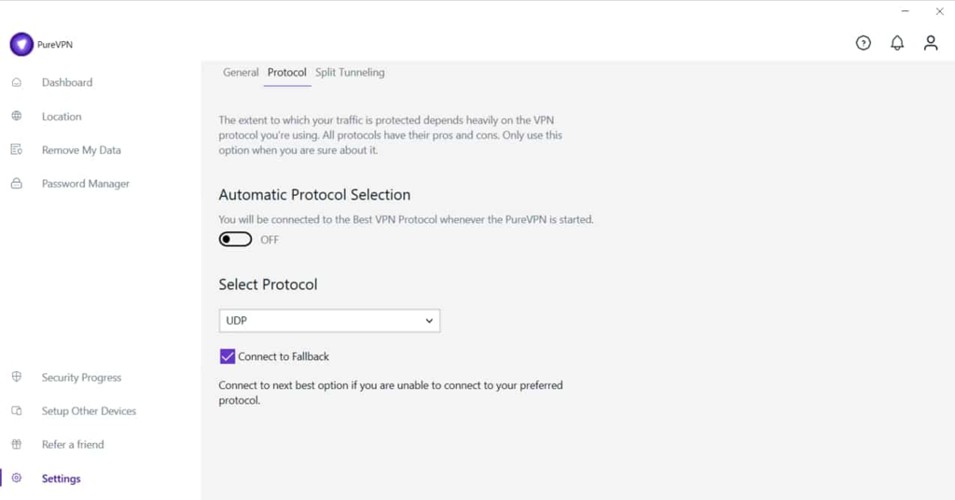
Task: Click the Remove My Data icon
Action: click(17, 150)
